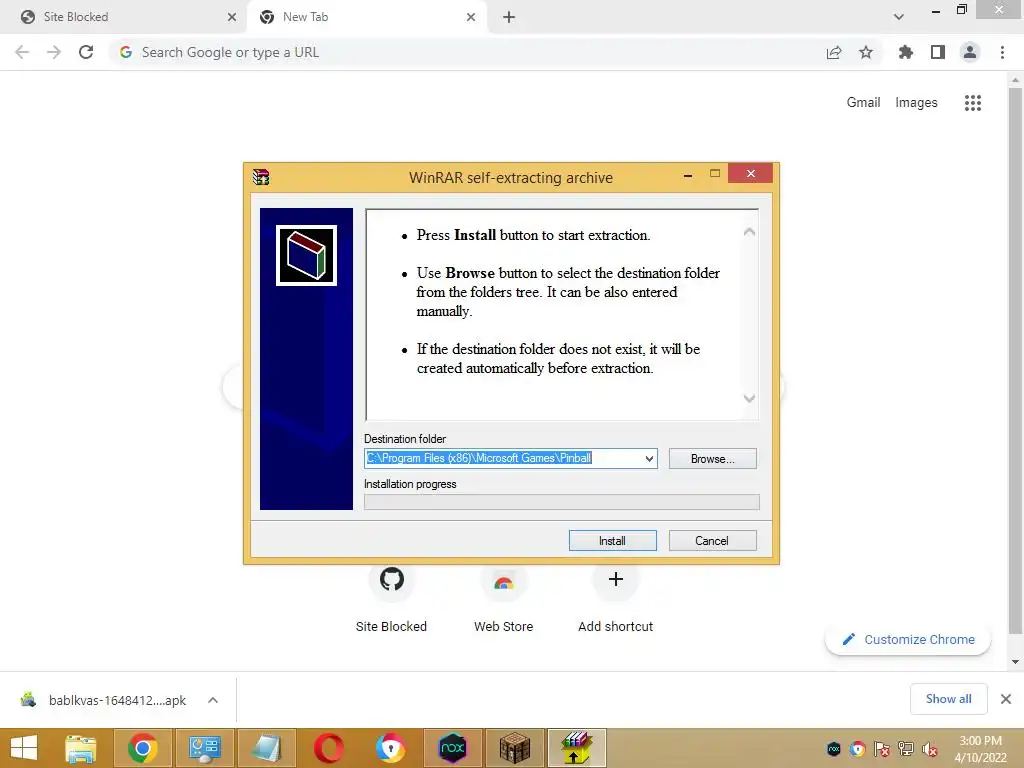Bookmark this tab with the star icon
The height and width of the screenshot is (768, 1024).
(866, 52)
